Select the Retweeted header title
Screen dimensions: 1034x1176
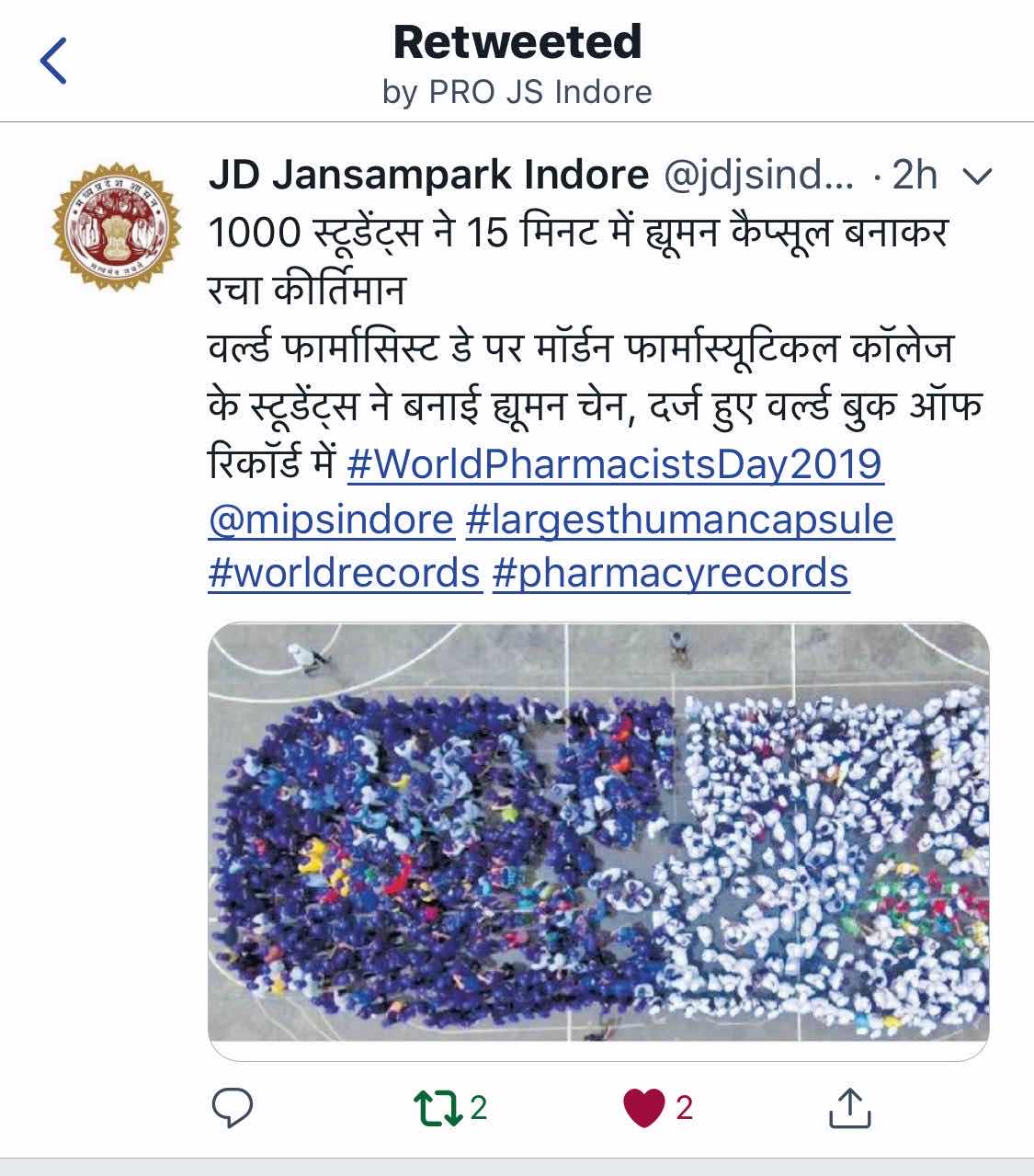point(517,42)
